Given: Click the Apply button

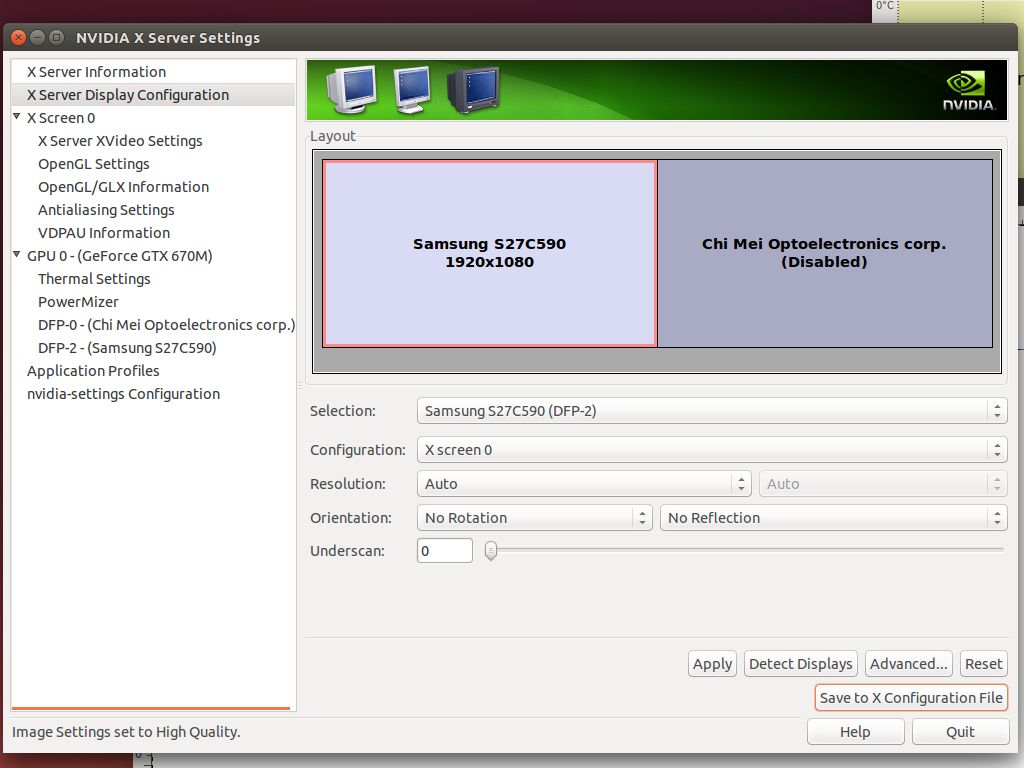Looking at the screenshot, I should click(712, 664).
